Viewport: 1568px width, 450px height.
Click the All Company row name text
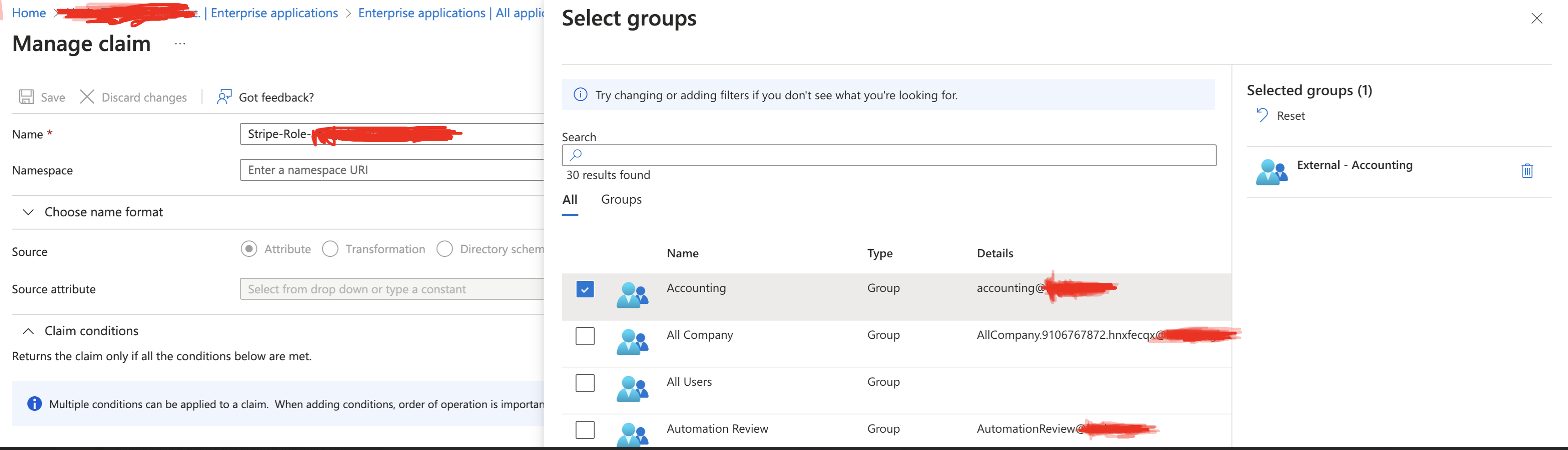[x=699, y=334]
